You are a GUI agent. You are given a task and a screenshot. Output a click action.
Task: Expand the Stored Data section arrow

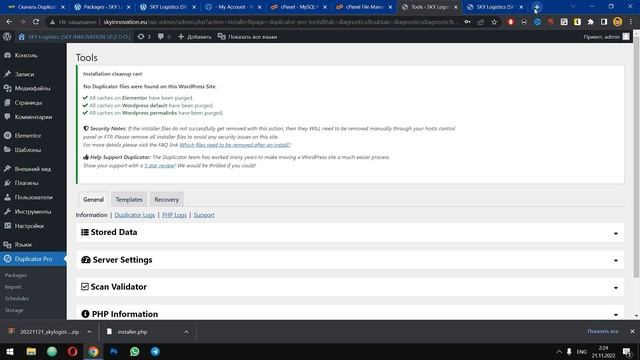[616, 233]
